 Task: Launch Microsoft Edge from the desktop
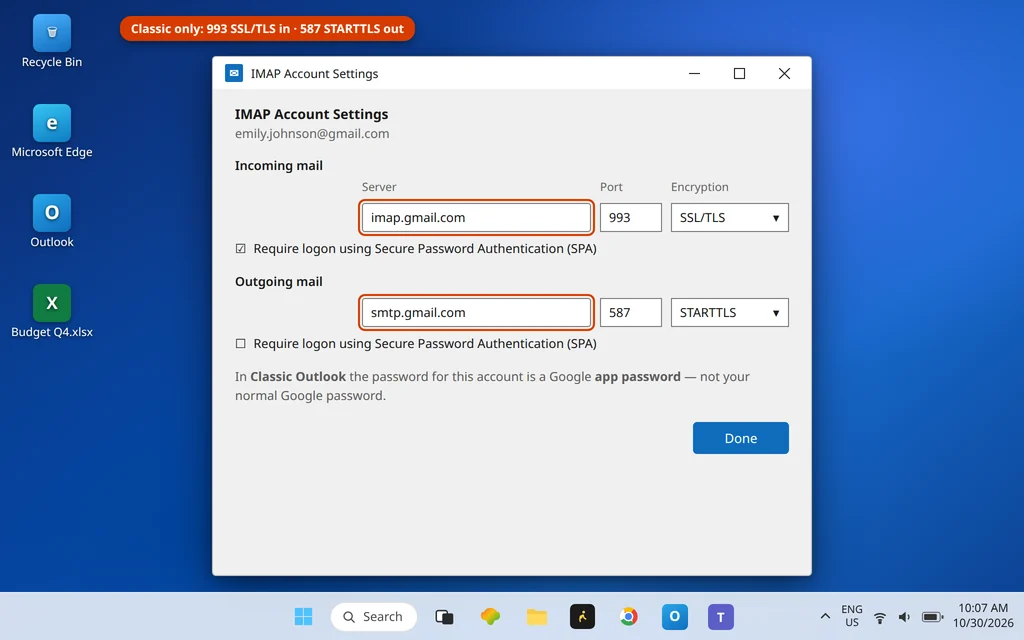click(x=52, y=131)
